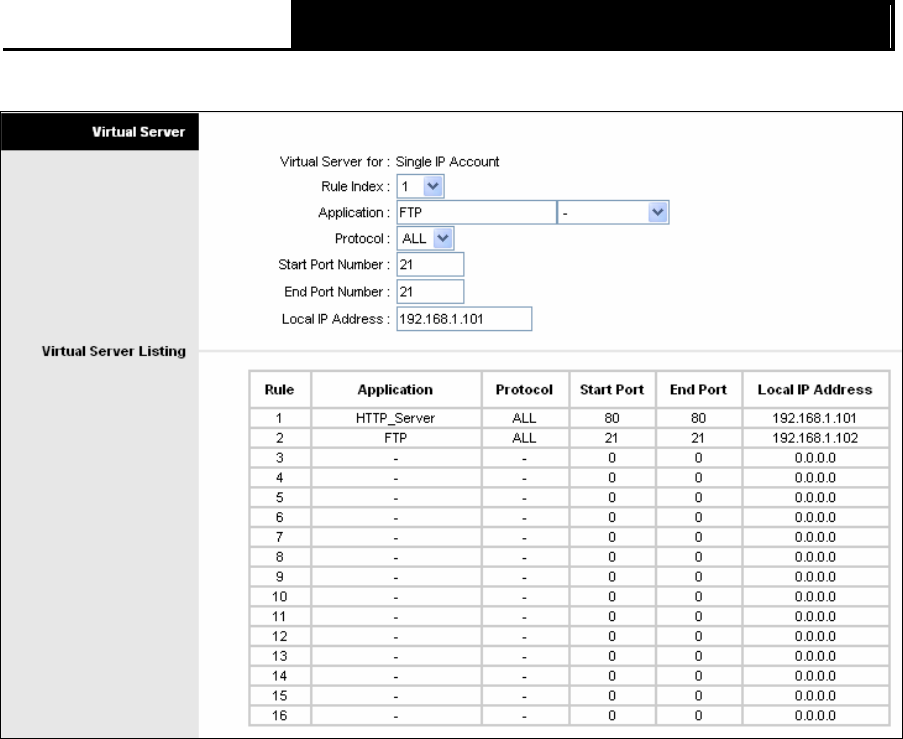
Task: Select rule number 13 in the listing
Action: pyautogui.click(x=279, y=656)
